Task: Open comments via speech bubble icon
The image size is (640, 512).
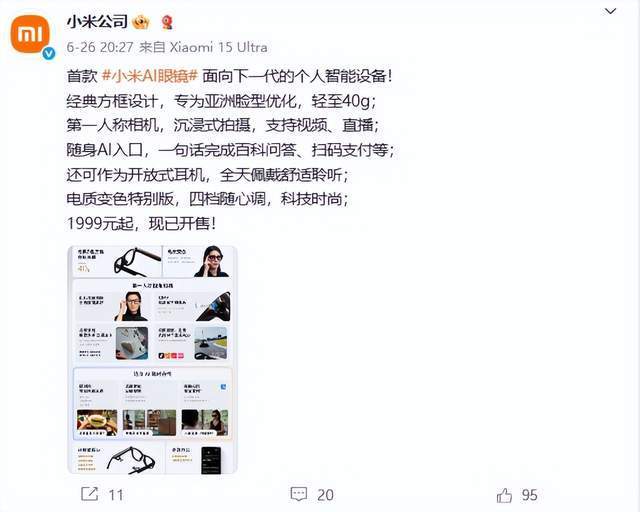Action: [x=299, y=494]
